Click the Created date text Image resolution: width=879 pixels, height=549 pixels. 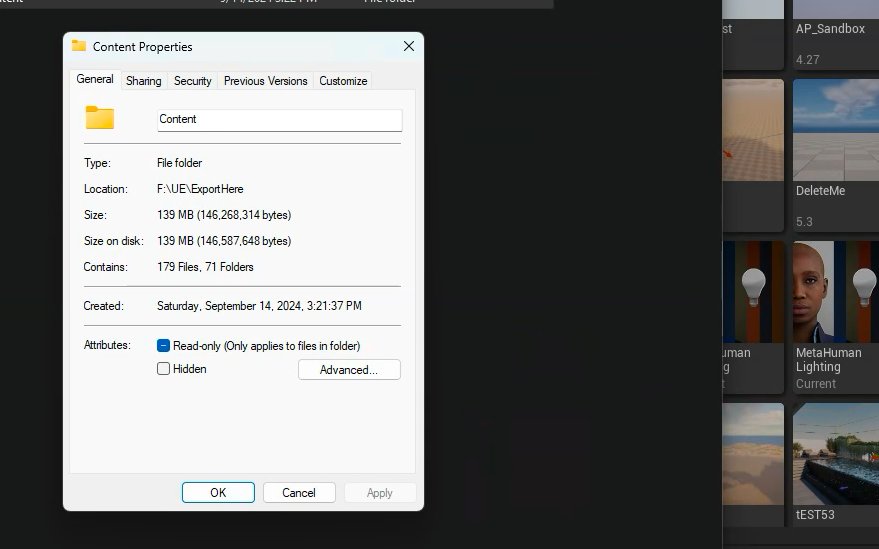[x=259, y=306]
